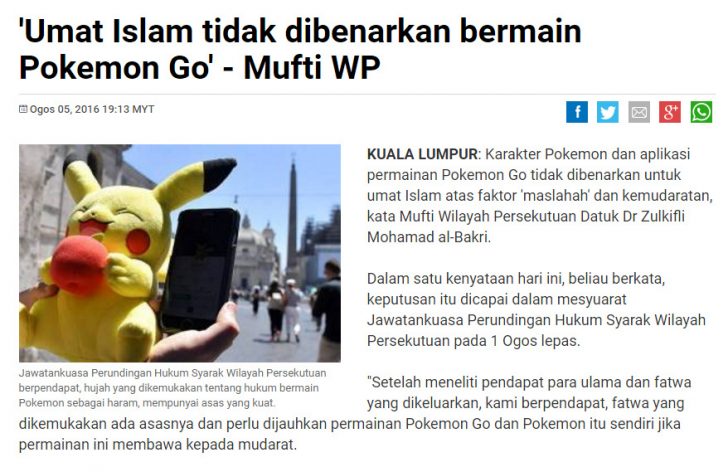Select the photo caption starting 'Jawatankuasa Perundingan'
Screen dimensions: 728x472
tap(172, 388)
